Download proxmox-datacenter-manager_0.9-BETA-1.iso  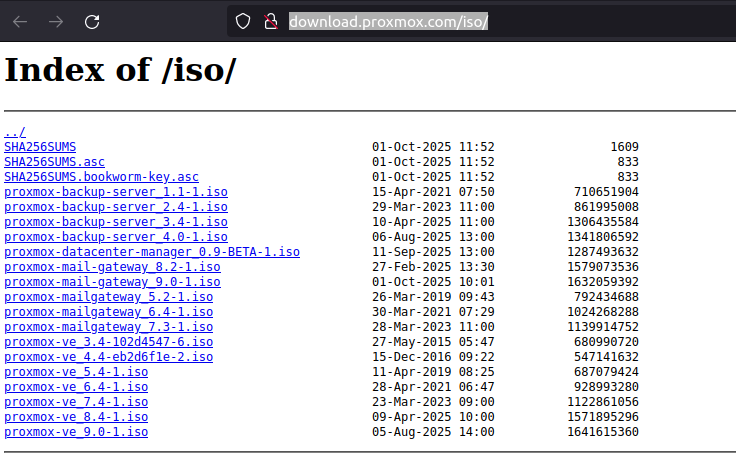click(151, 252)
